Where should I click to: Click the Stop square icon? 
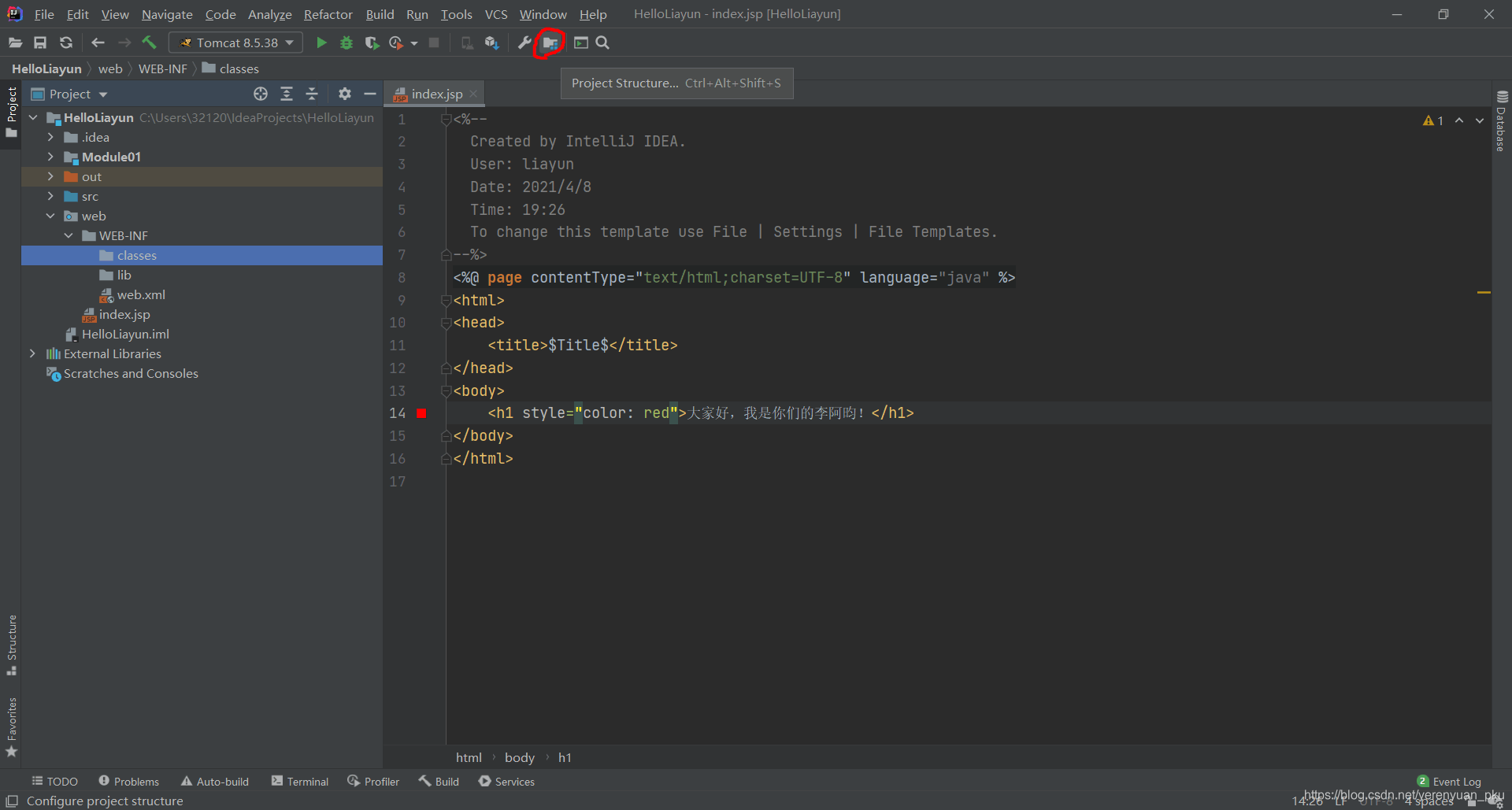point(434,43)
